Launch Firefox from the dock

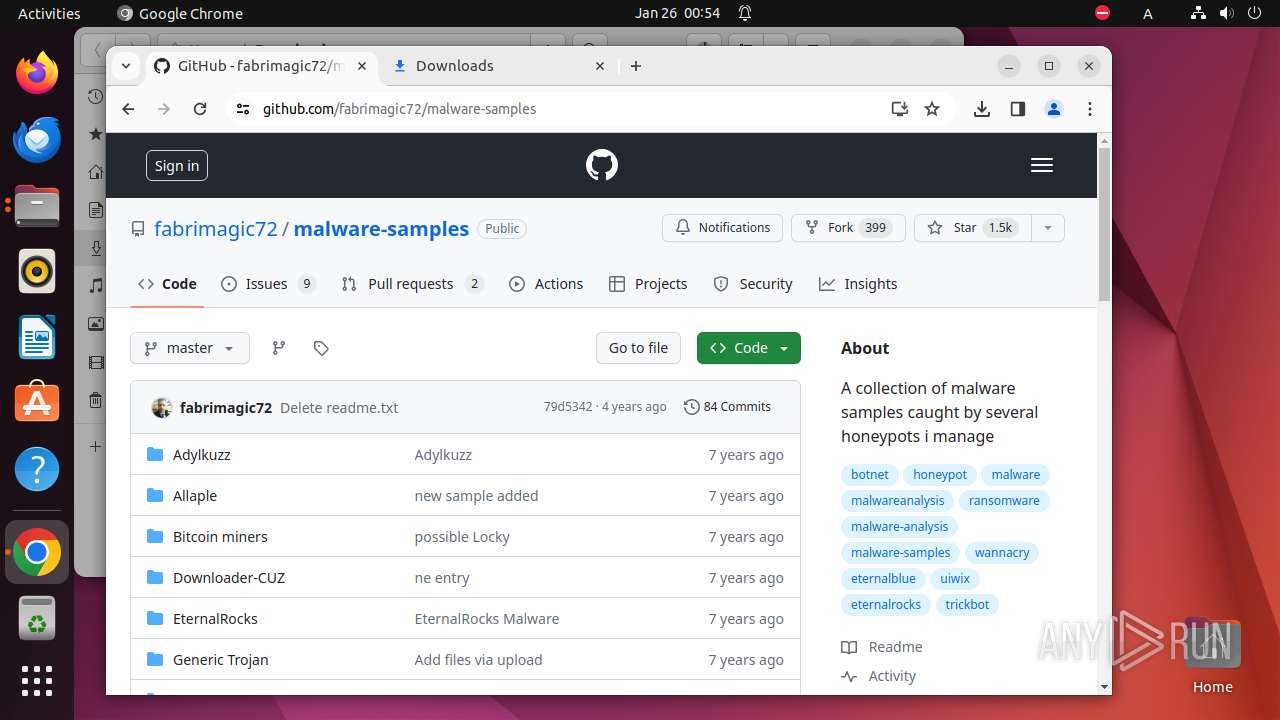pyautogui.click(x=37, y=74)
